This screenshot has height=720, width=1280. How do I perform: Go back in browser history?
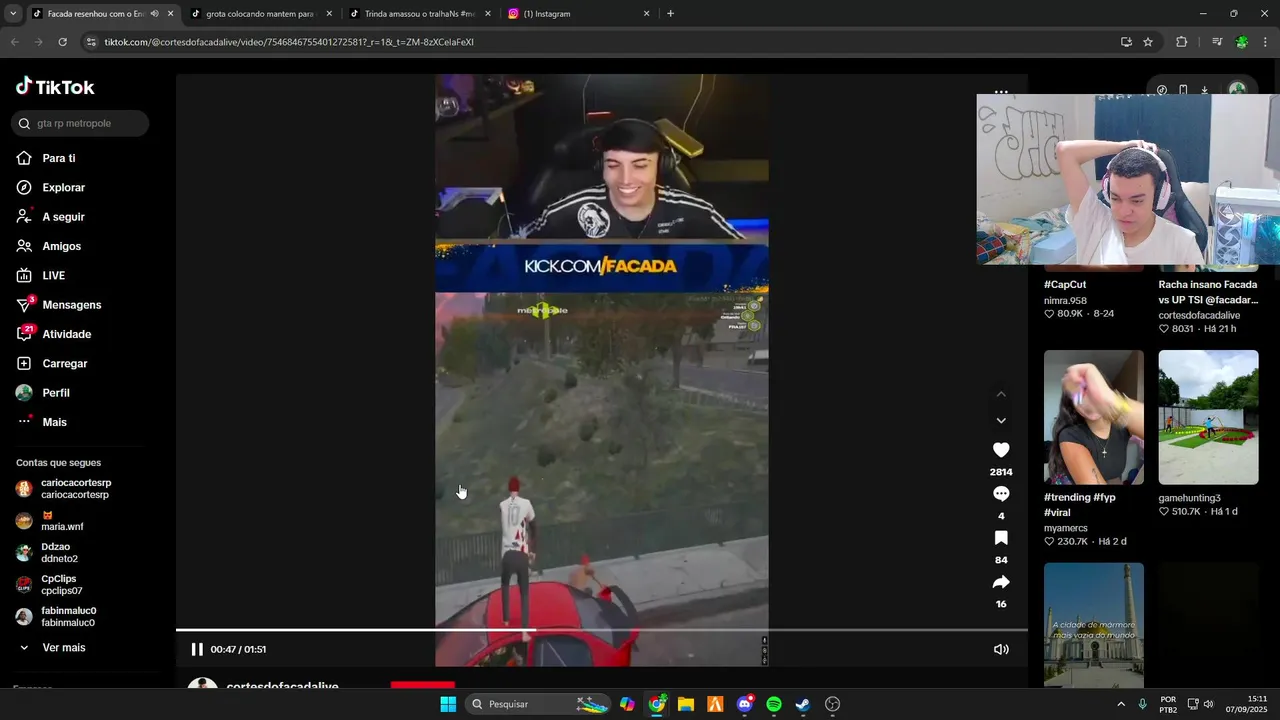[x=14, y=42]
